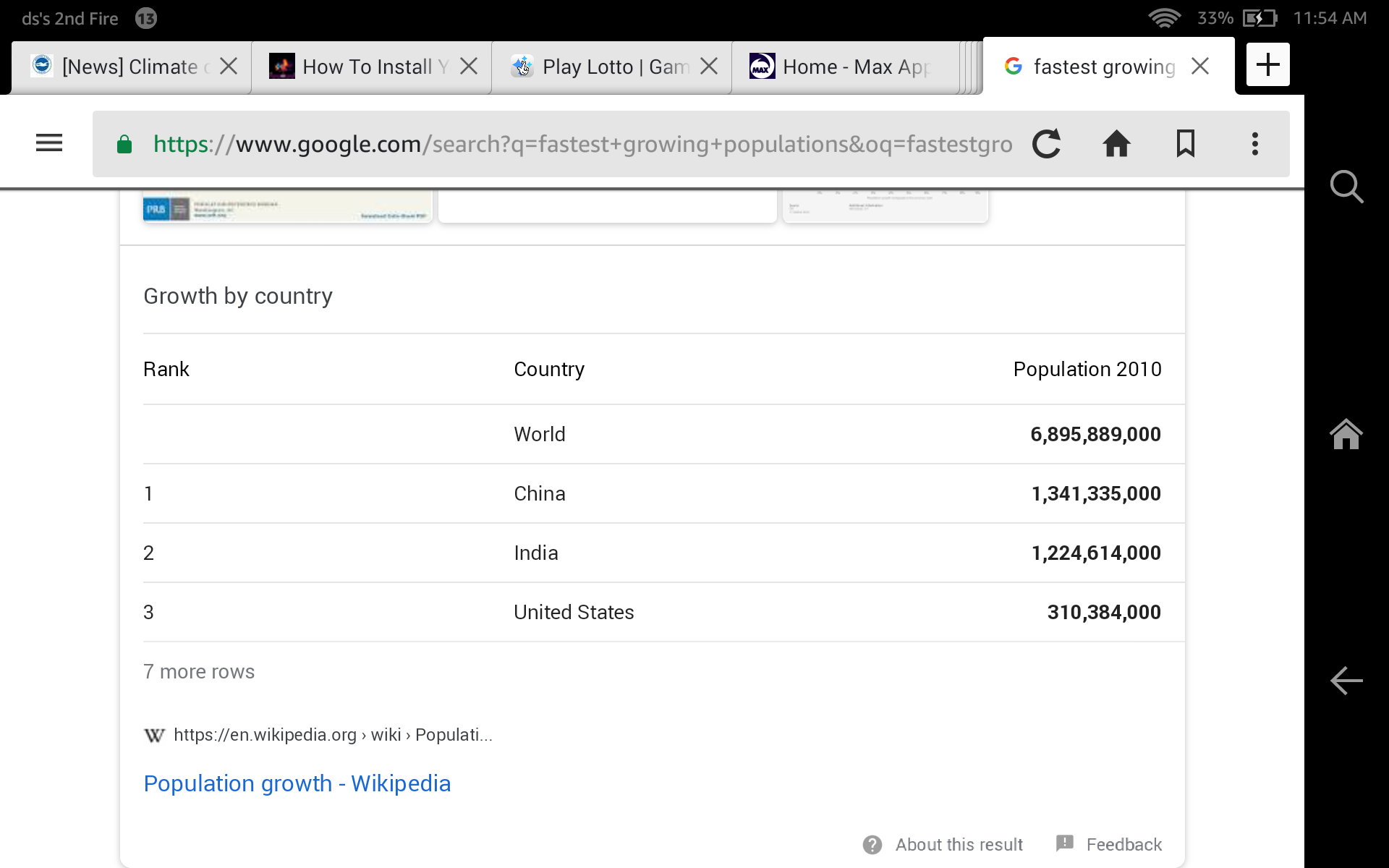
Task: Go to the browser home page icon
Action: (x=1116, y=143)
